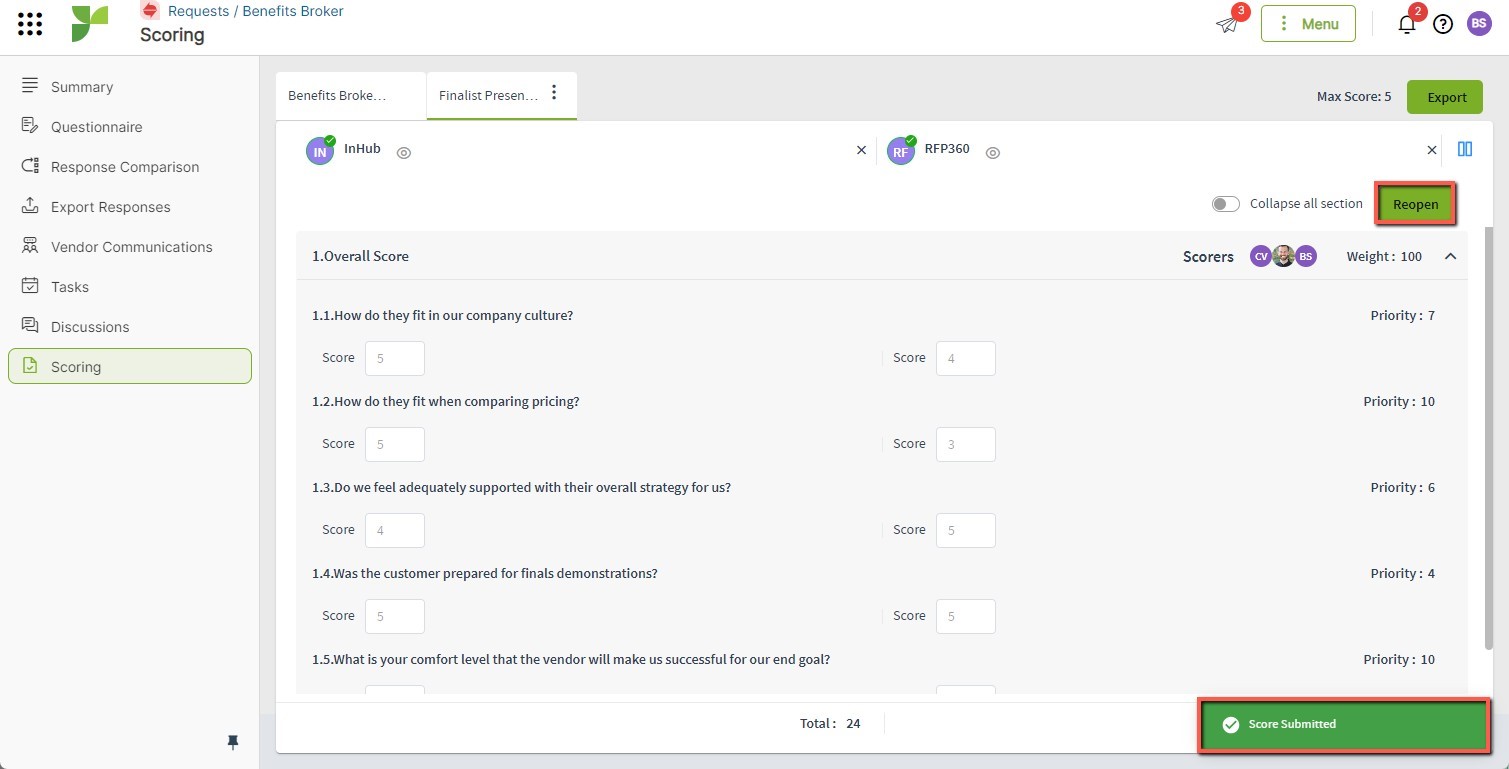This screenshot has height=769, width=1509.
Task: Click the RFP360 score field for question 1.3
Action: tap(966, 530)
